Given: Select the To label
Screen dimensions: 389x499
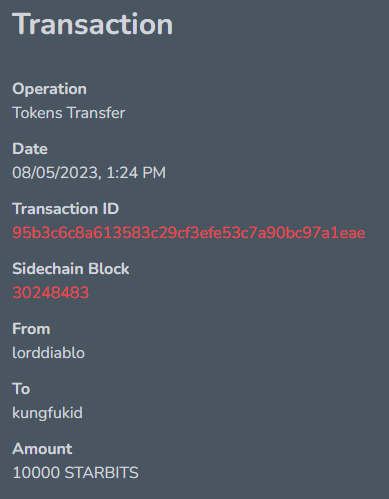Looking at the screenshot, I should pos(21,389).
